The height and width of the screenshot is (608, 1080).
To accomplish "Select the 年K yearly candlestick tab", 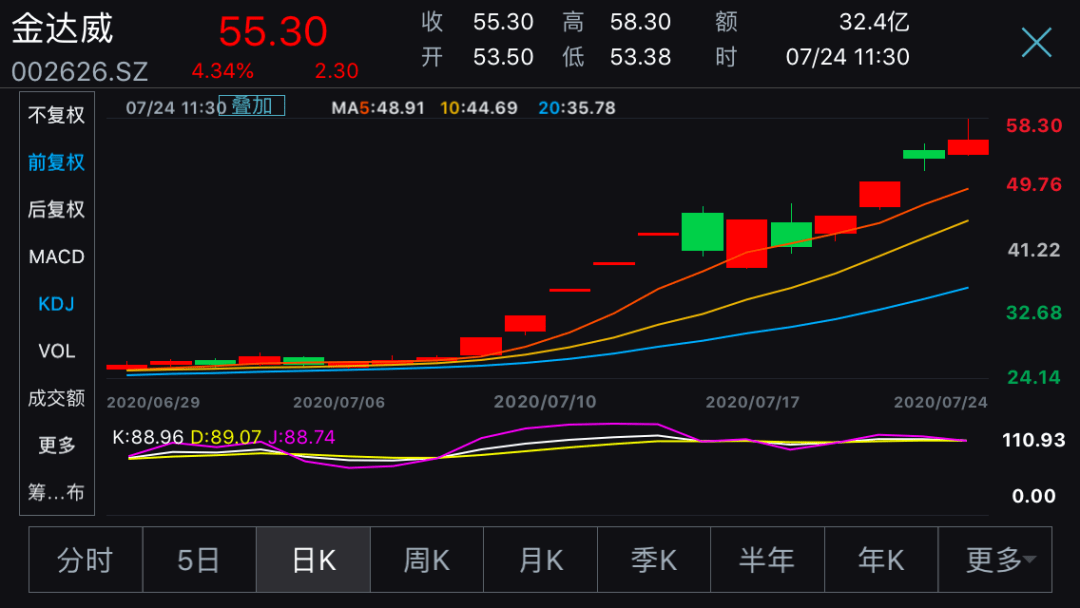I will tap(881, 560).
